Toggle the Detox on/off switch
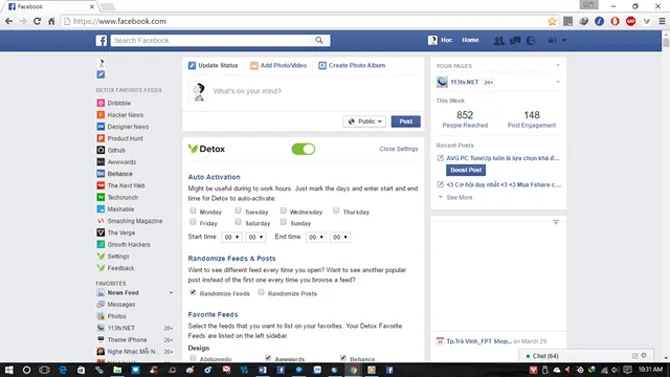Image resolution: width=670 pixels, height=377 pixels. tap(303, 149)
